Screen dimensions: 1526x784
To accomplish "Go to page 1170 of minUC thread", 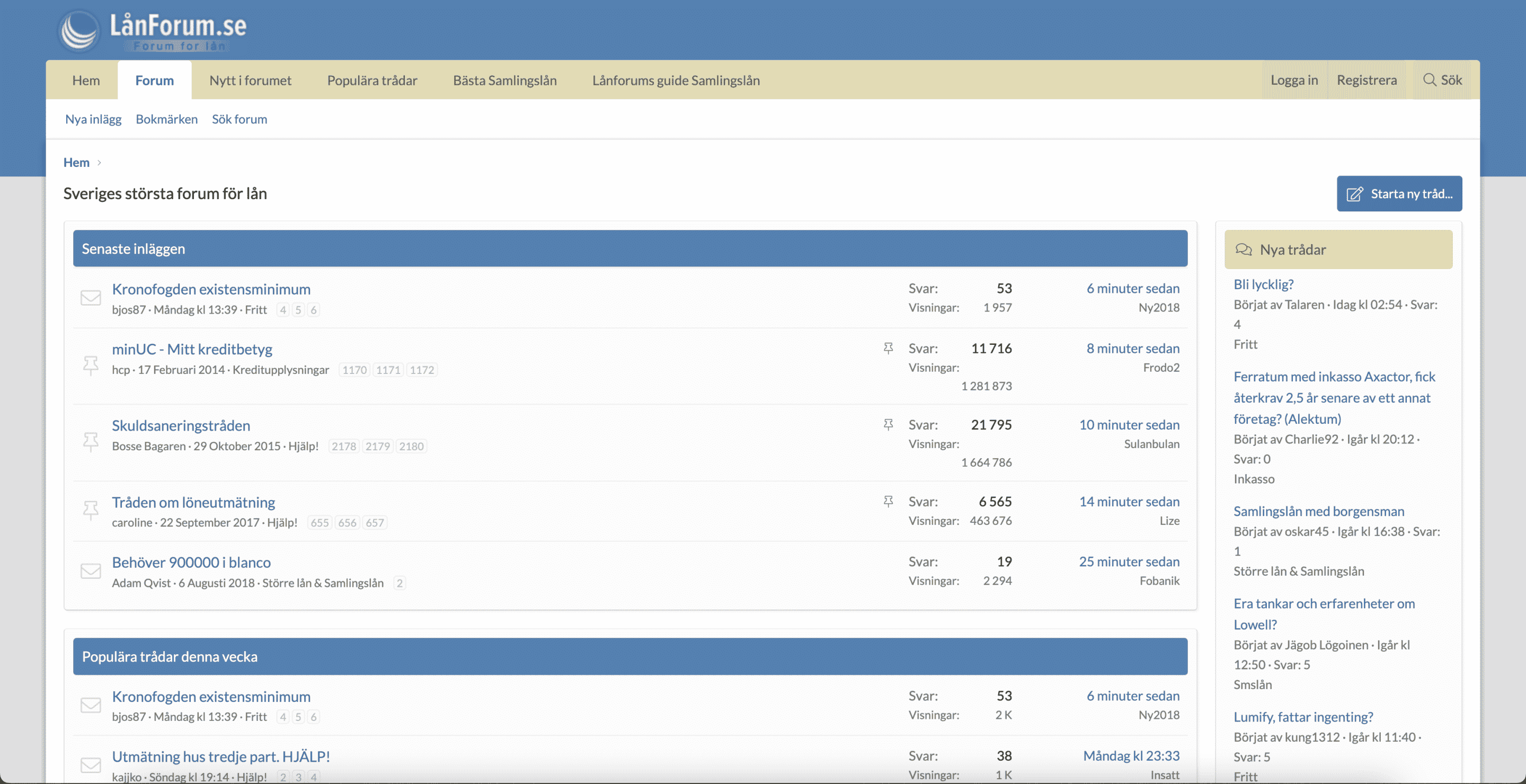I will coord(354,370).
